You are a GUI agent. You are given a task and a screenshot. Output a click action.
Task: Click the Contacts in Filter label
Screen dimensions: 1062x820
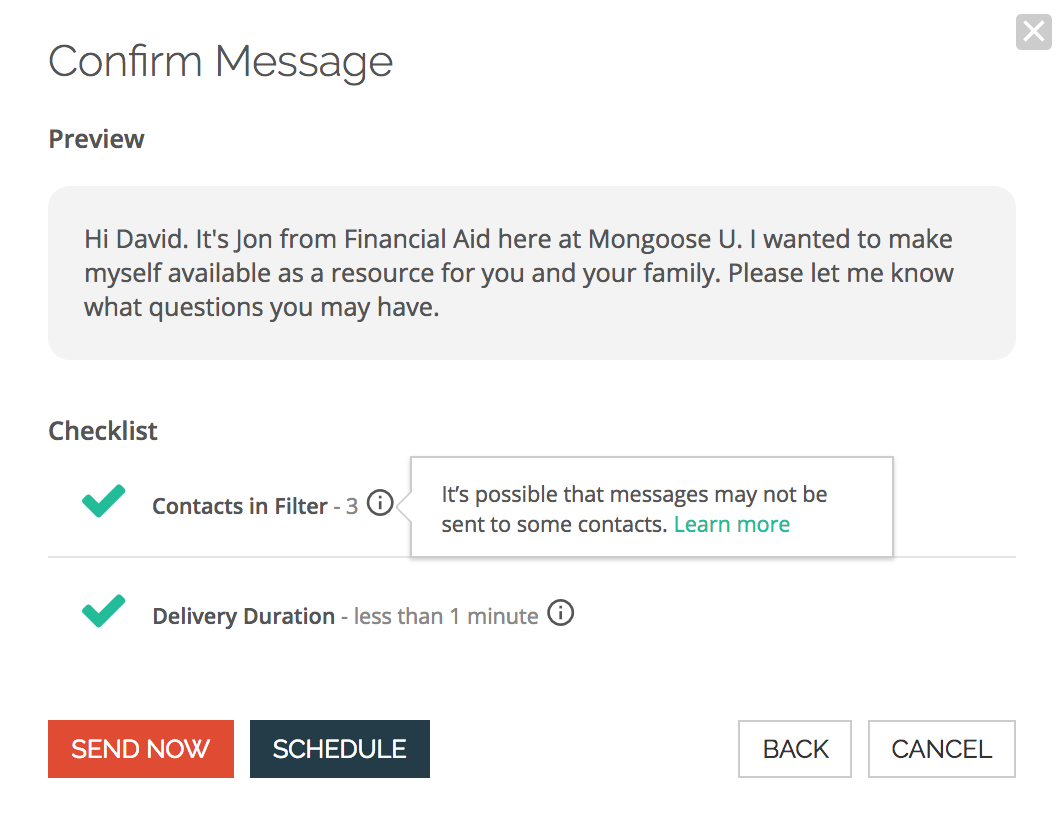click(239, 507)
